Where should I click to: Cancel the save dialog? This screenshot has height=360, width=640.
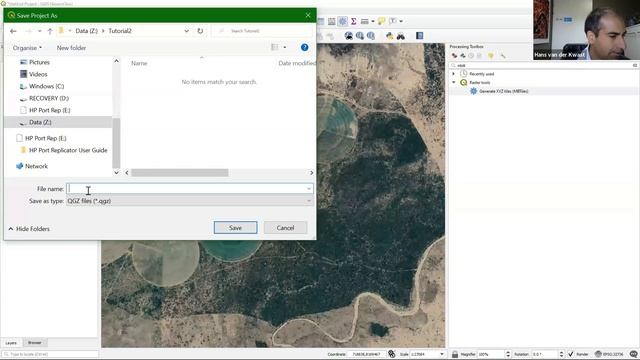pyautogui.click(x=285, y=228)
